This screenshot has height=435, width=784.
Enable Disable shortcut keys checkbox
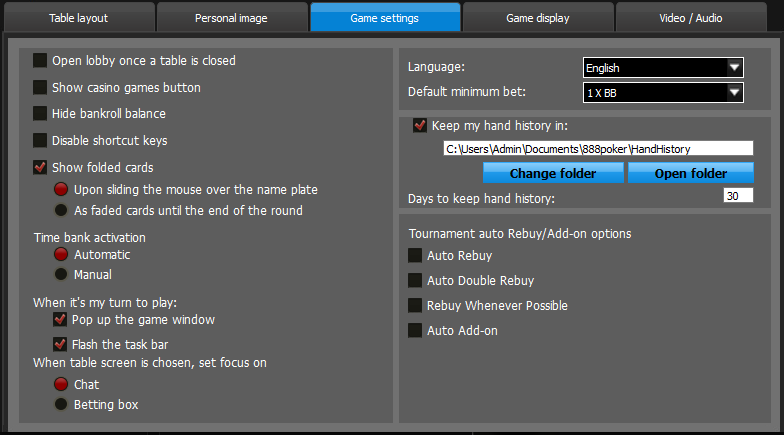click(40, 140)
